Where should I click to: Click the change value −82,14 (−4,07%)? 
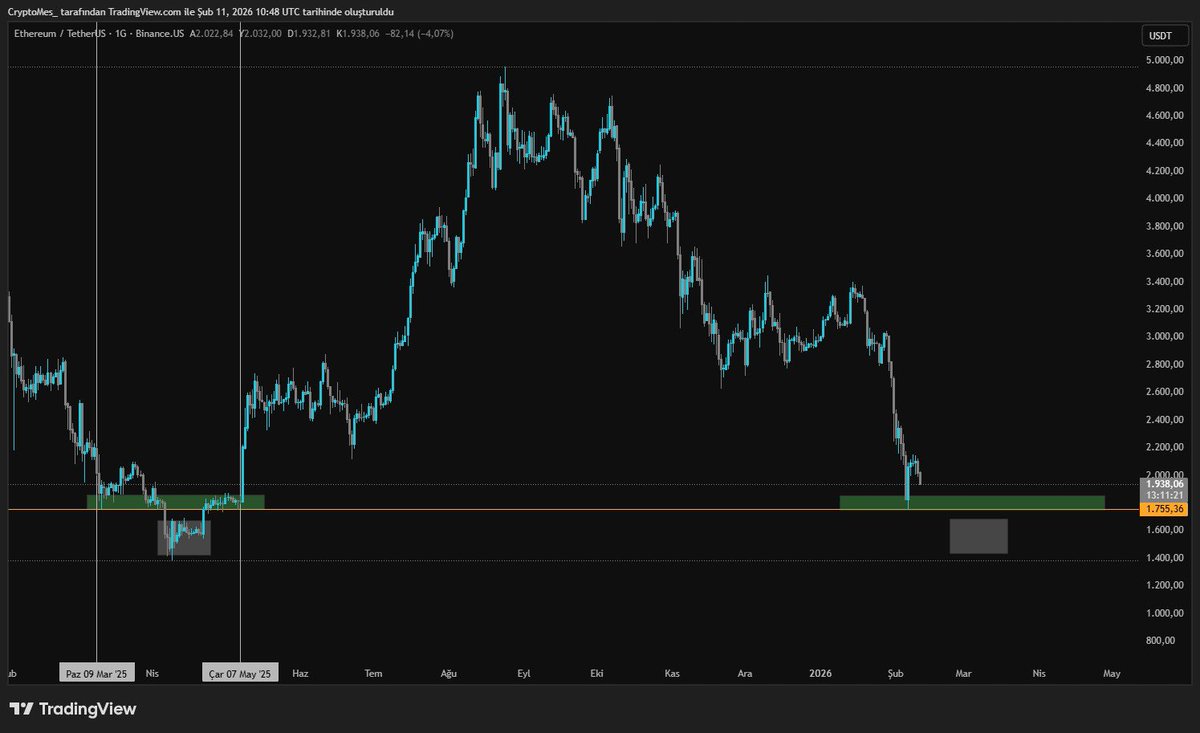[x=421, y=34]
